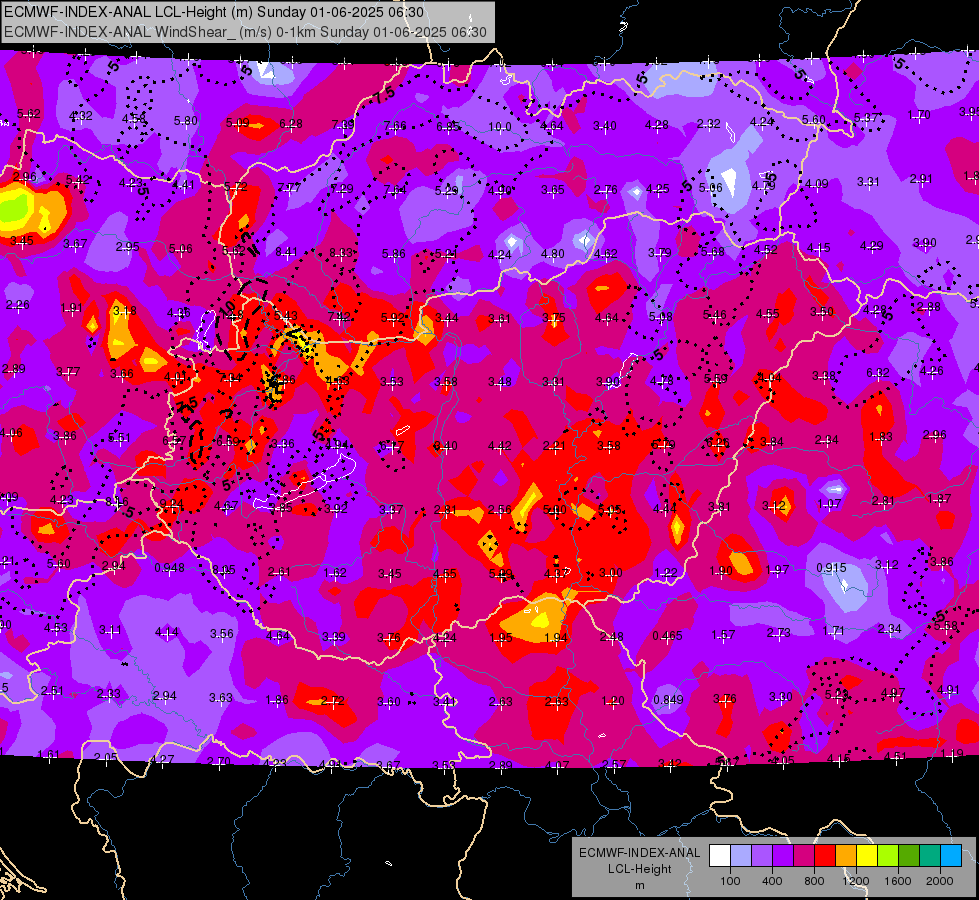Click the grid value '0.915'
979x900 pixels.
point(831,568)
